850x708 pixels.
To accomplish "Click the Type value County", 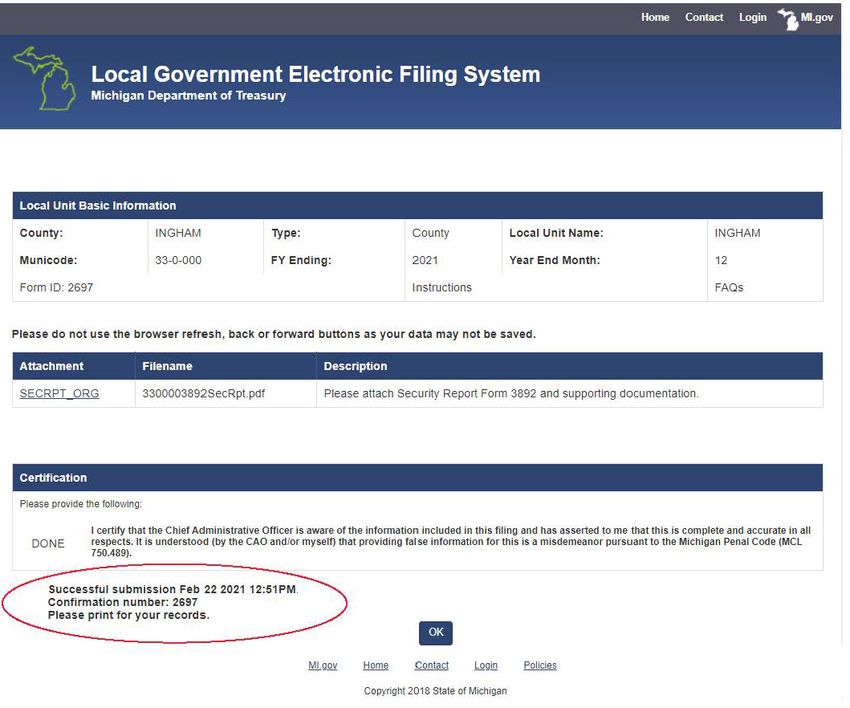I will coord(430,233).
